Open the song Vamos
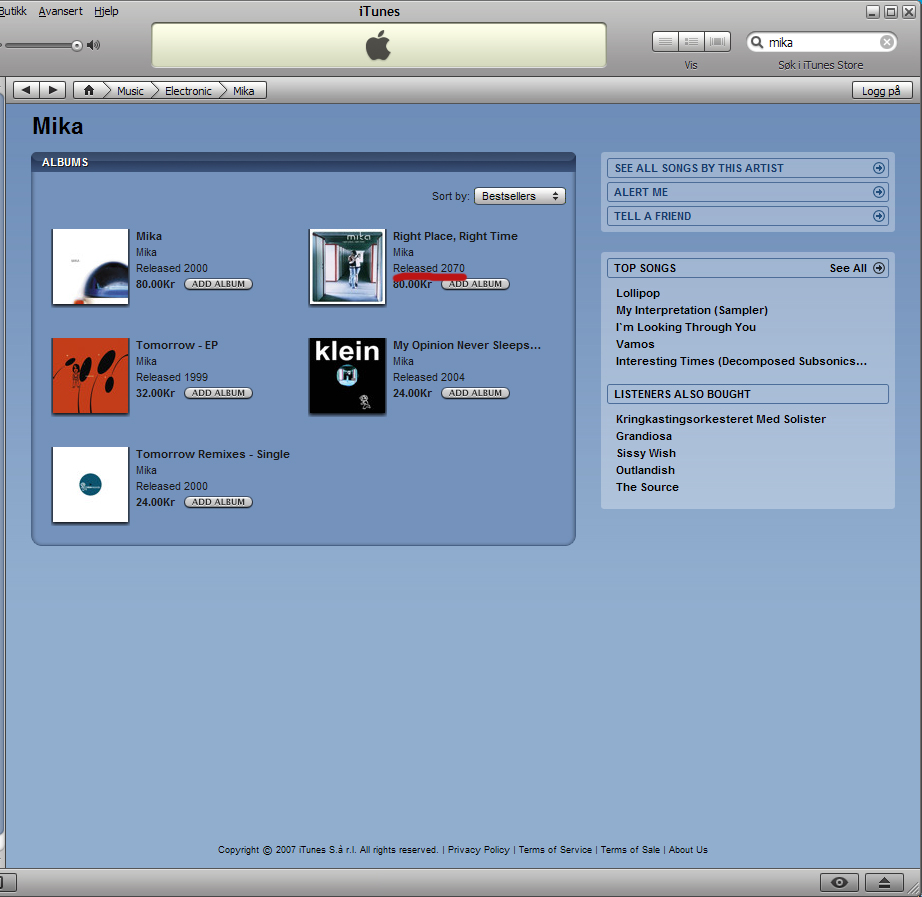 click(x=635, y=344)
